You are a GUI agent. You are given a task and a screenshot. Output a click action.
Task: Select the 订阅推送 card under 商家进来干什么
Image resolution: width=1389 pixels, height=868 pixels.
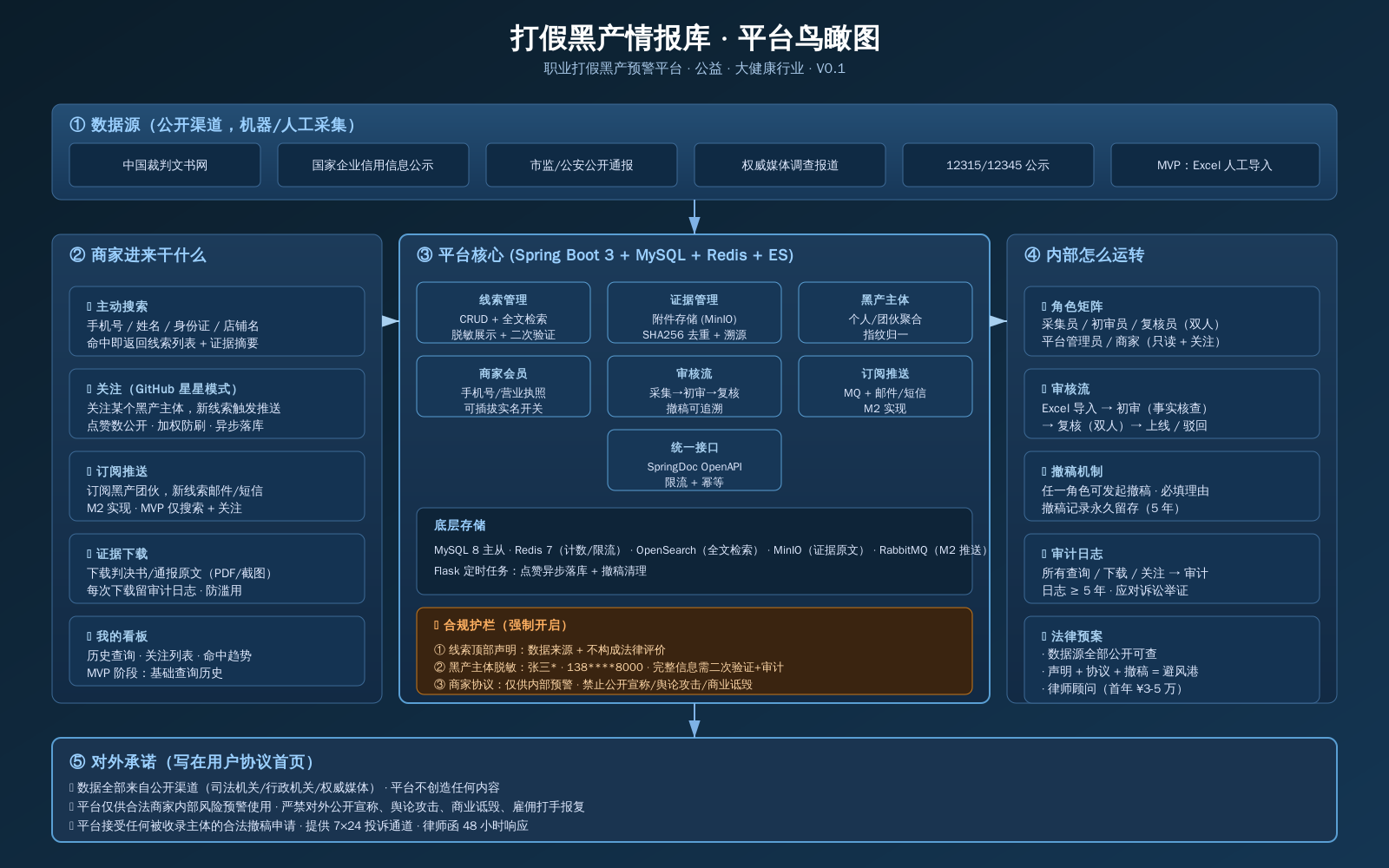click(217, 486)
